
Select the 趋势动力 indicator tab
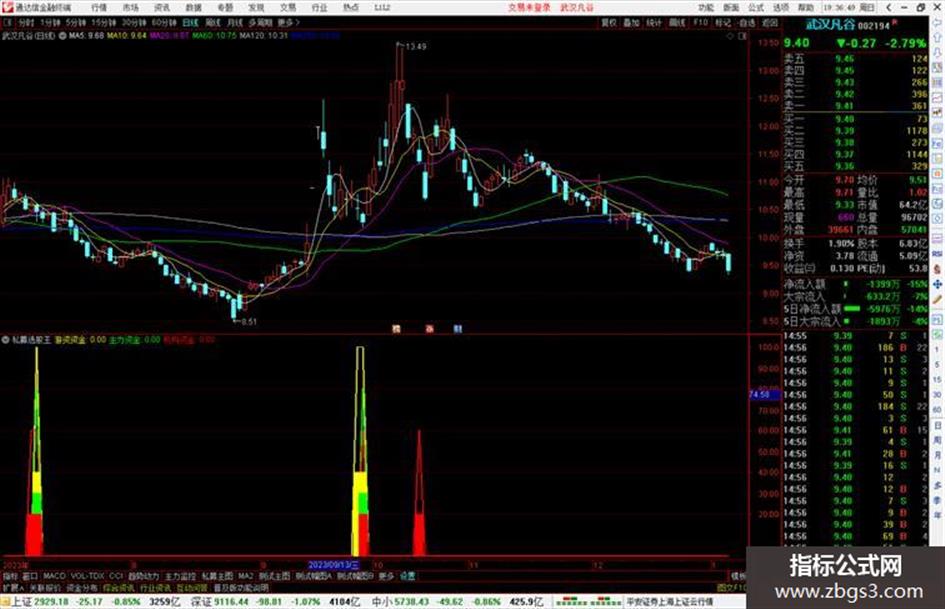(x=143, y=576)
